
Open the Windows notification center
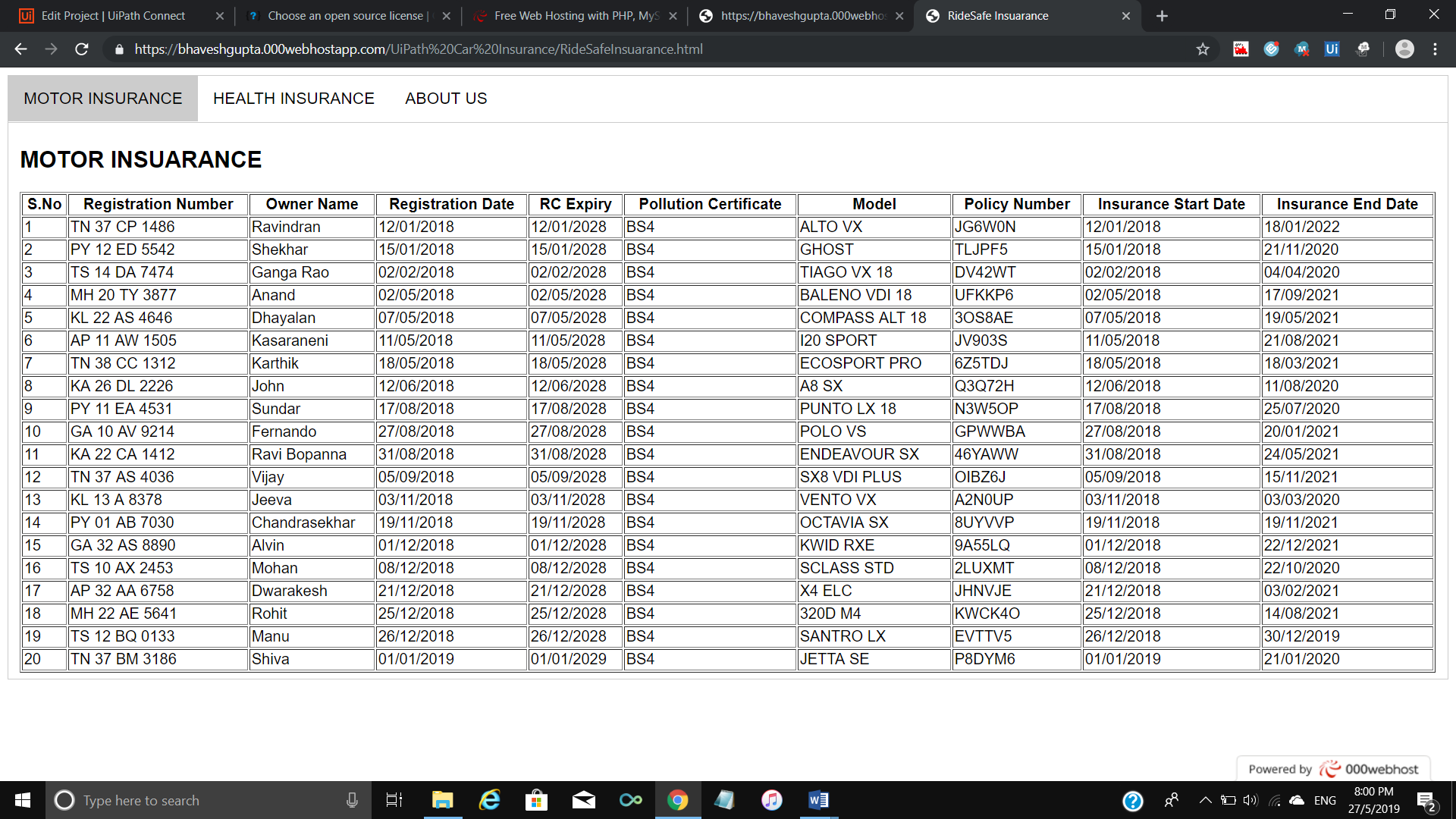click(x=1426, y=801)
